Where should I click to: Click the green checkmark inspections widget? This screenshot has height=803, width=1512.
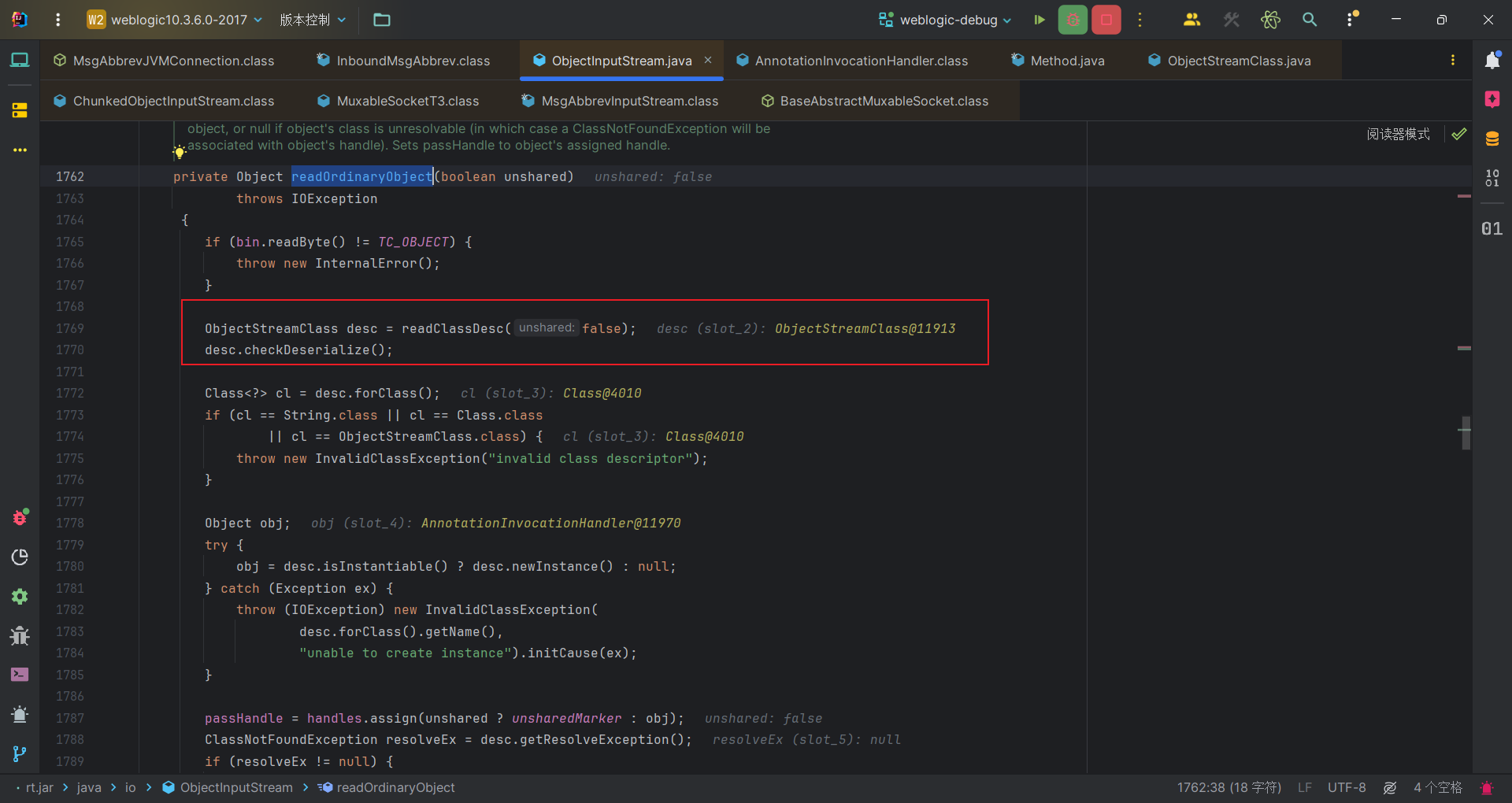coord(1459,134)
